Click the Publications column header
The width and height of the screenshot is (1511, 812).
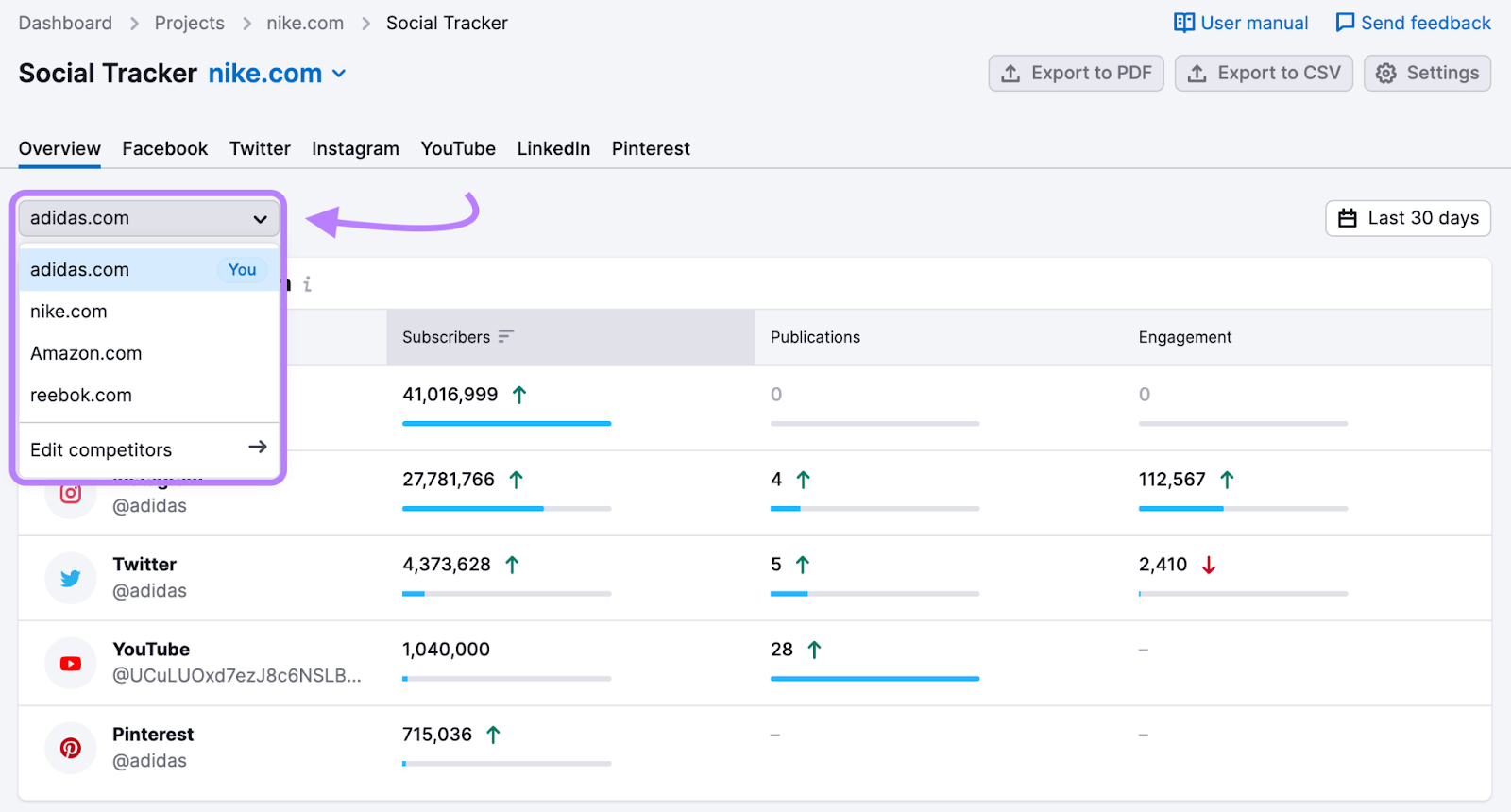coord(815,337)
